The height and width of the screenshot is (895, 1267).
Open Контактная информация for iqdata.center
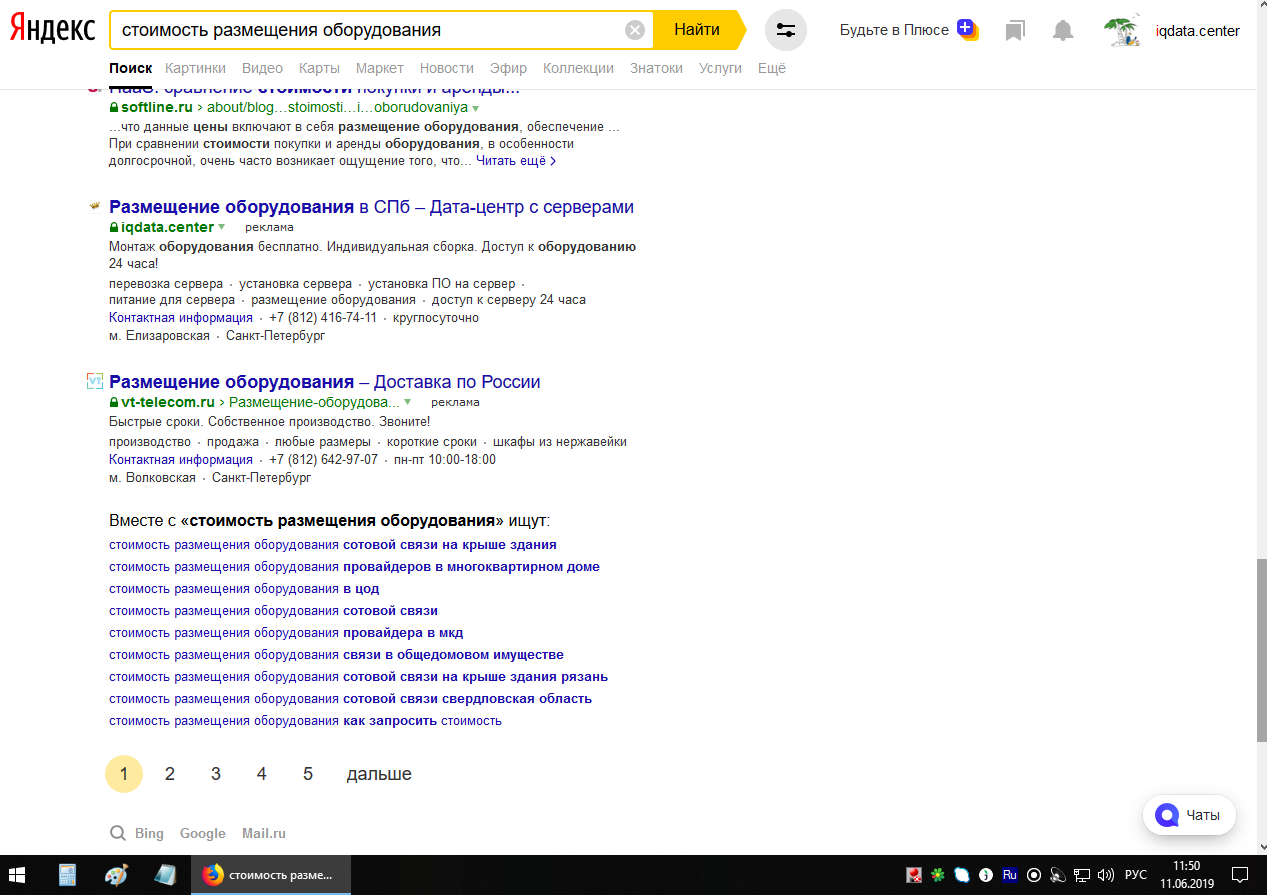point(181,318)
